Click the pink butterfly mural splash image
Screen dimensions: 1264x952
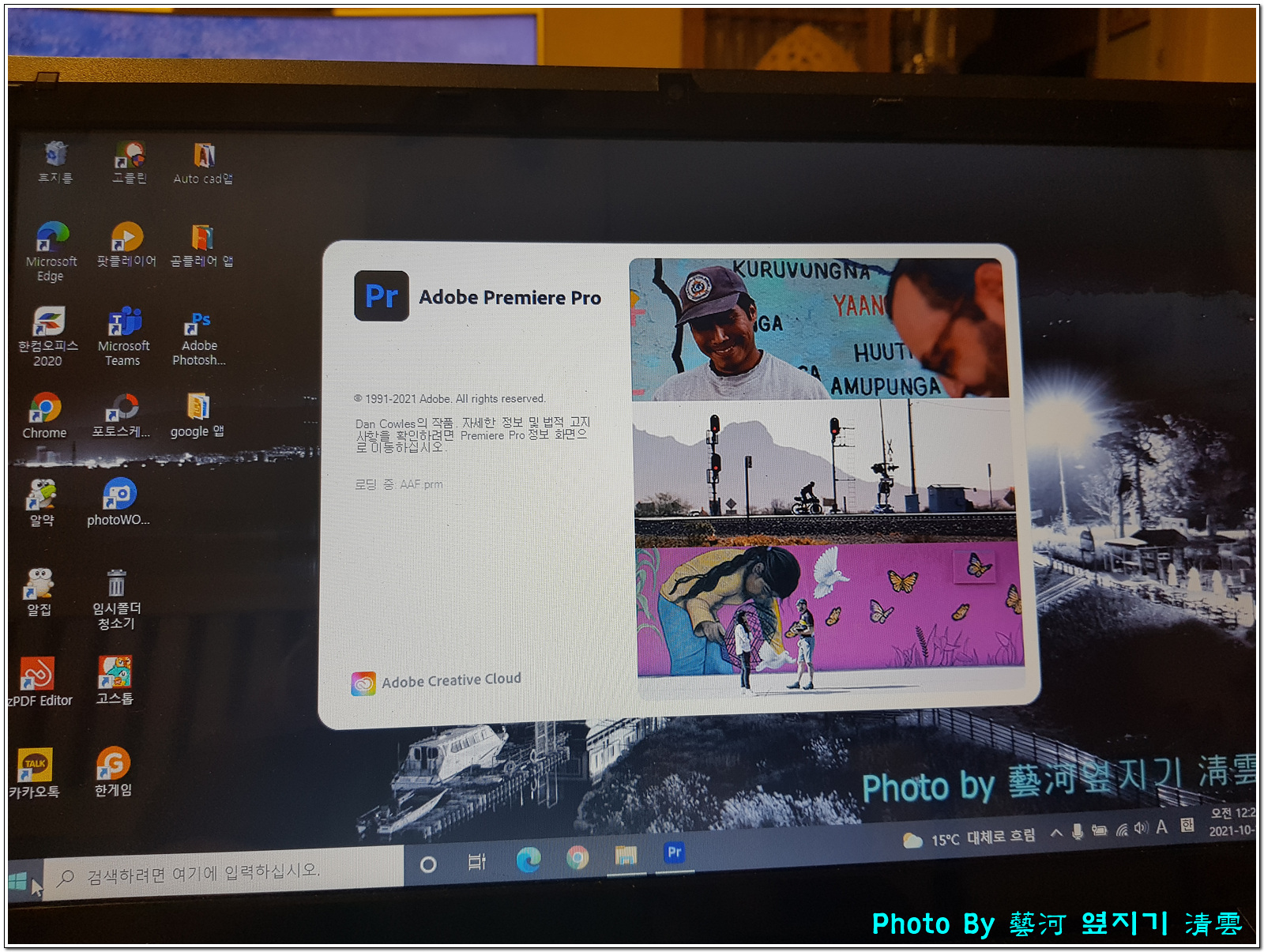830,619
